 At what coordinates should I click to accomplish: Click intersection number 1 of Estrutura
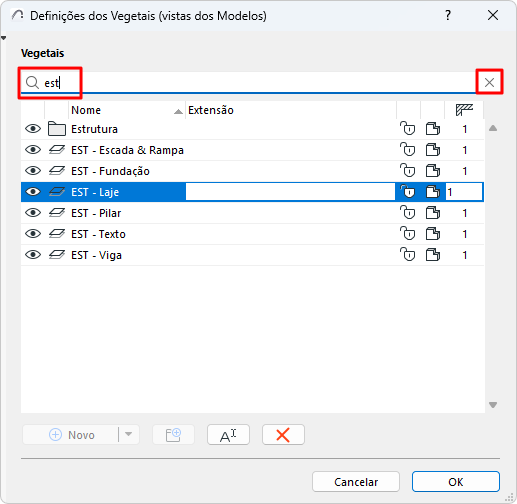coord(465,129)
